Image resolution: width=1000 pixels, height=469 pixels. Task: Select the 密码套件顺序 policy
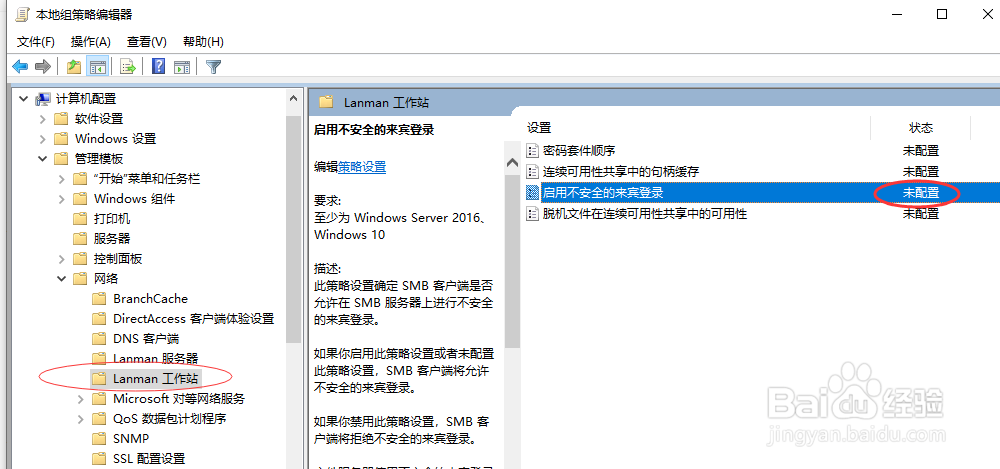coord(578,151)
